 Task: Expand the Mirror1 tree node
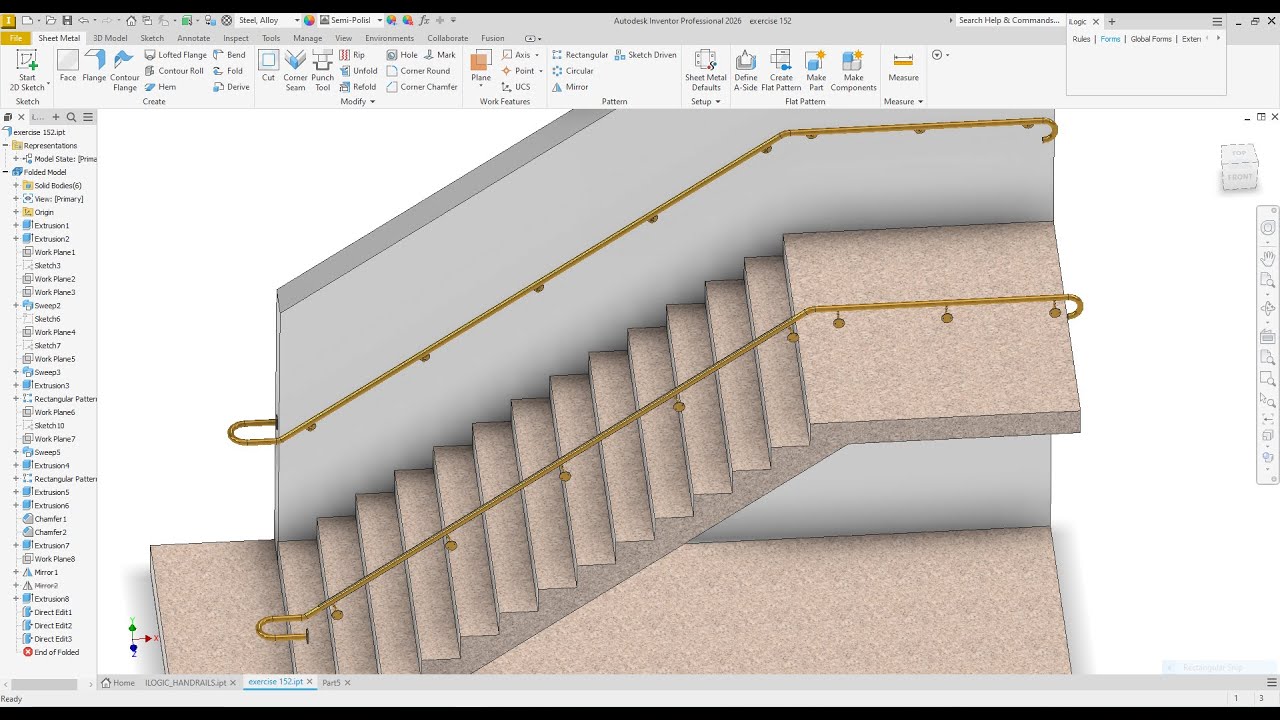[16, 572]
